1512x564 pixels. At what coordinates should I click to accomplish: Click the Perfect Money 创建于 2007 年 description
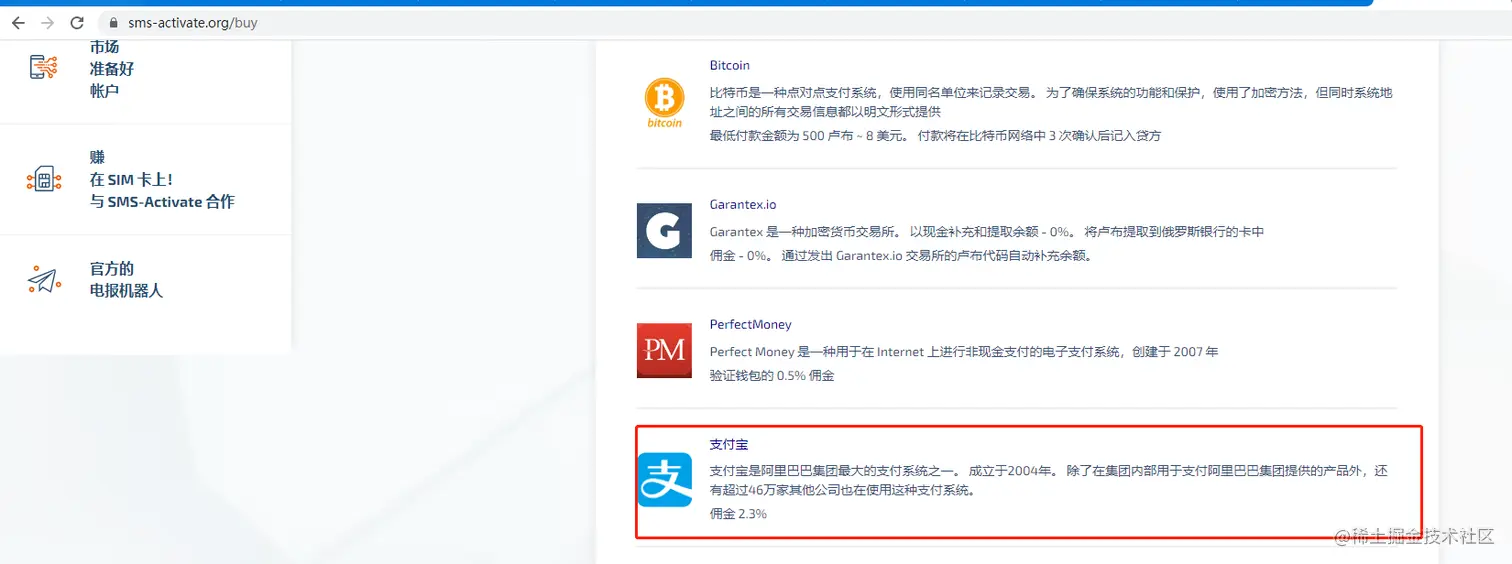point(964,352)
